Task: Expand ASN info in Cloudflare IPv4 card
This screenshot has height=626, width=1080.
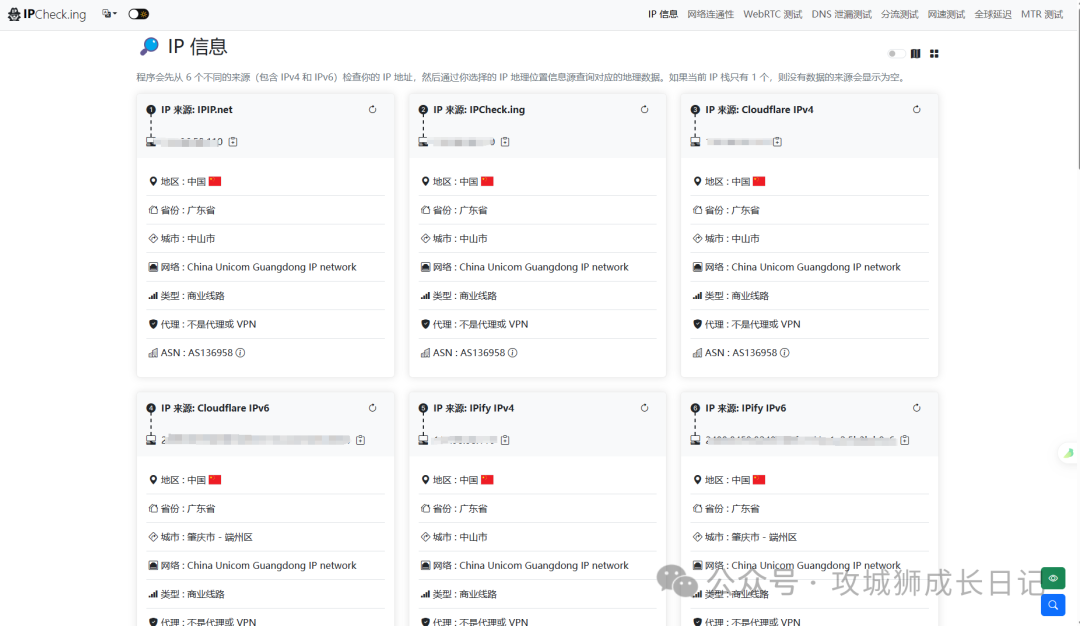Action: (784, 353)
